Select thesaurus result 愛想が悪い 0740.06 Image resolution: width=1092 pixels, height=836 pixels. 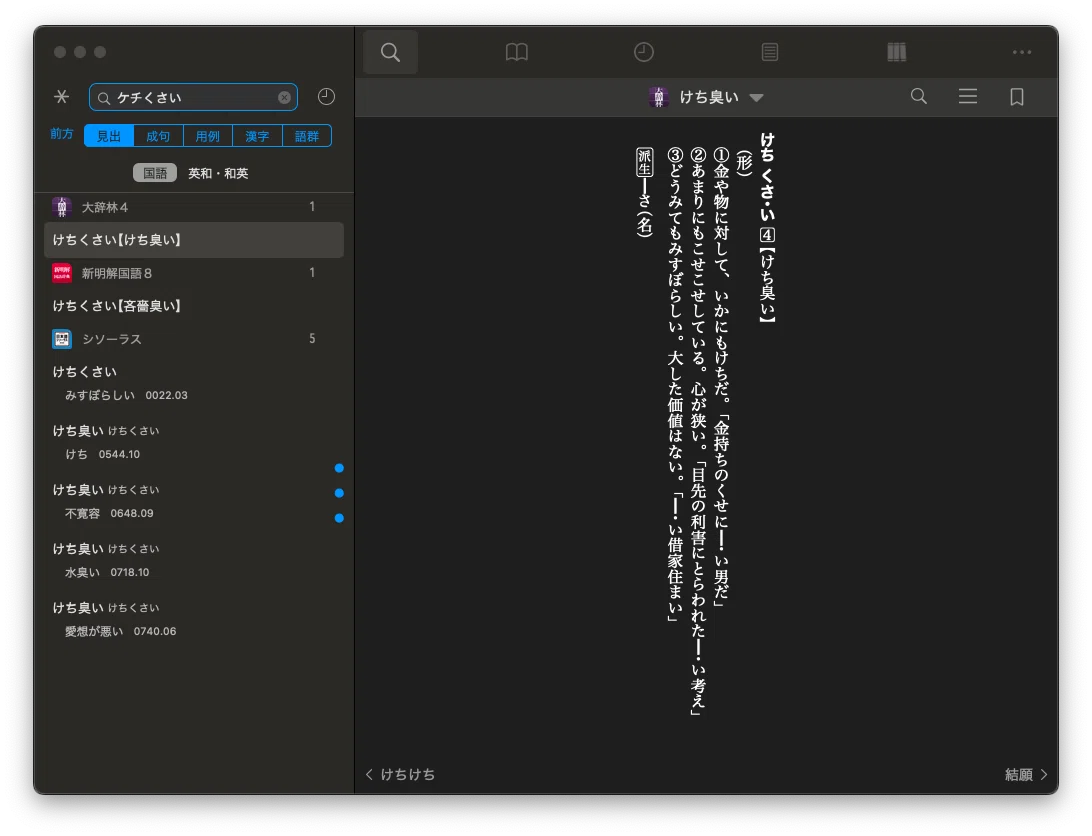pyautogui.click(x=194, y=620)
